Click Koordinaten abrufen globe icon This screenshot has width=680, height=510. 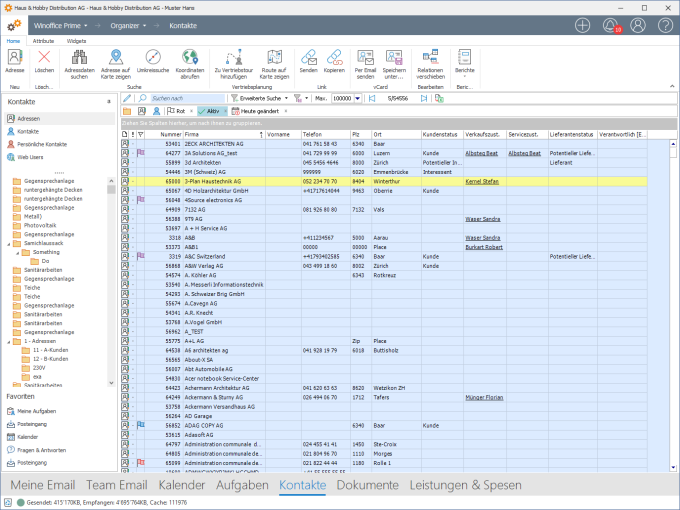[x=190, y=57]
